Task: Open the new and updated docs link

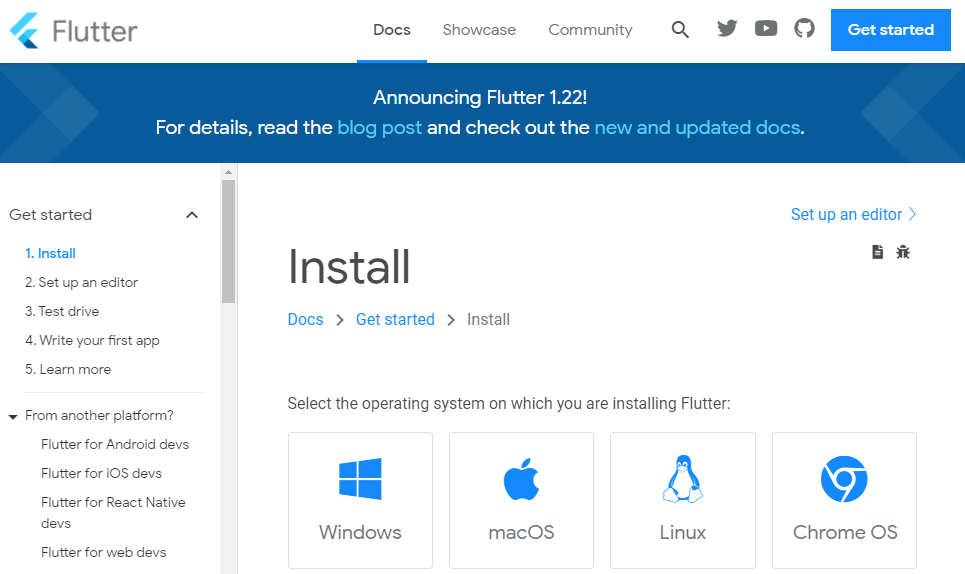Action: pos(697,127)
